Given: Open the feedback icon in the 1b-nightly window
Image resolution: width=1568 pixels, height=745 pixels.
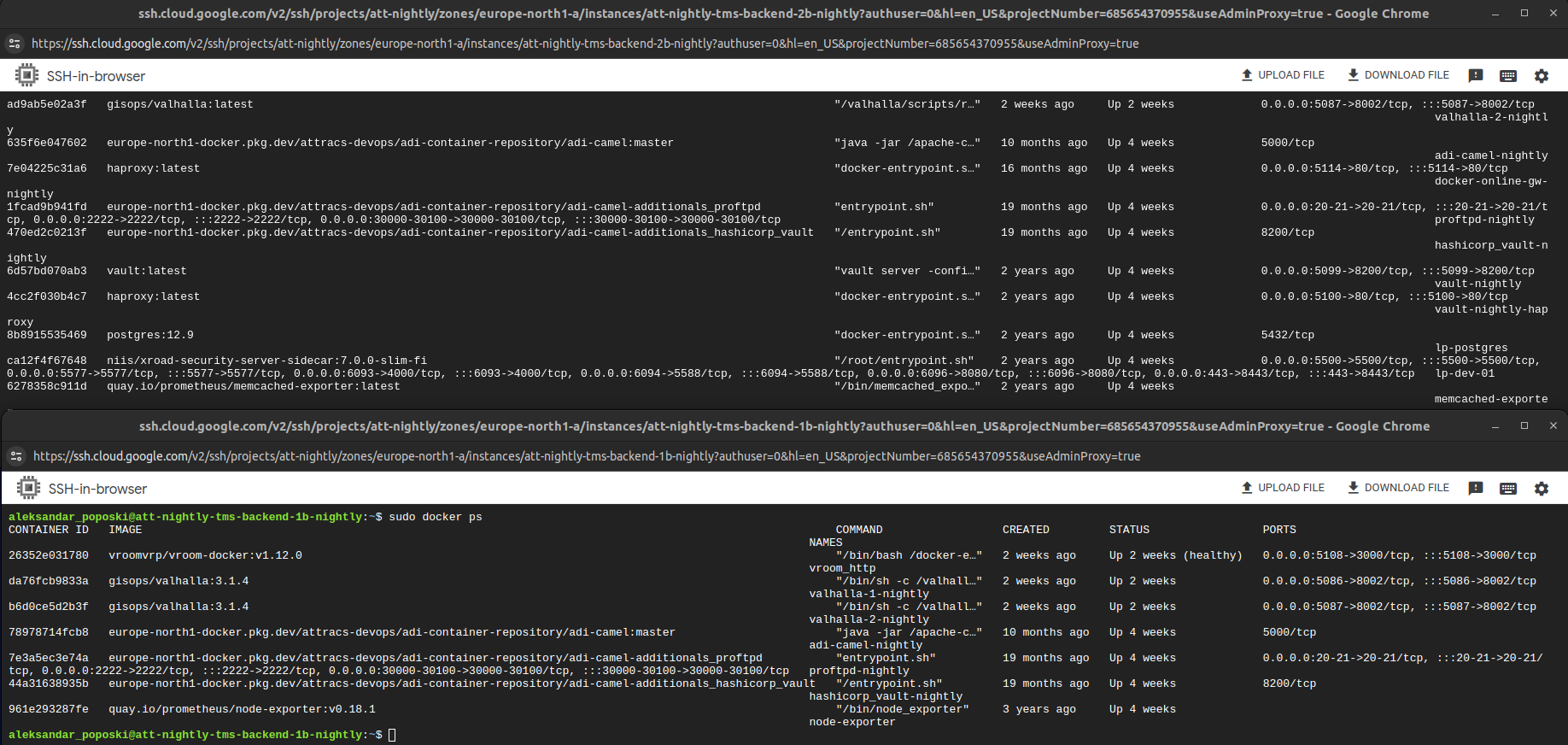Looking at the screenshot, I should coord(1476,488).
